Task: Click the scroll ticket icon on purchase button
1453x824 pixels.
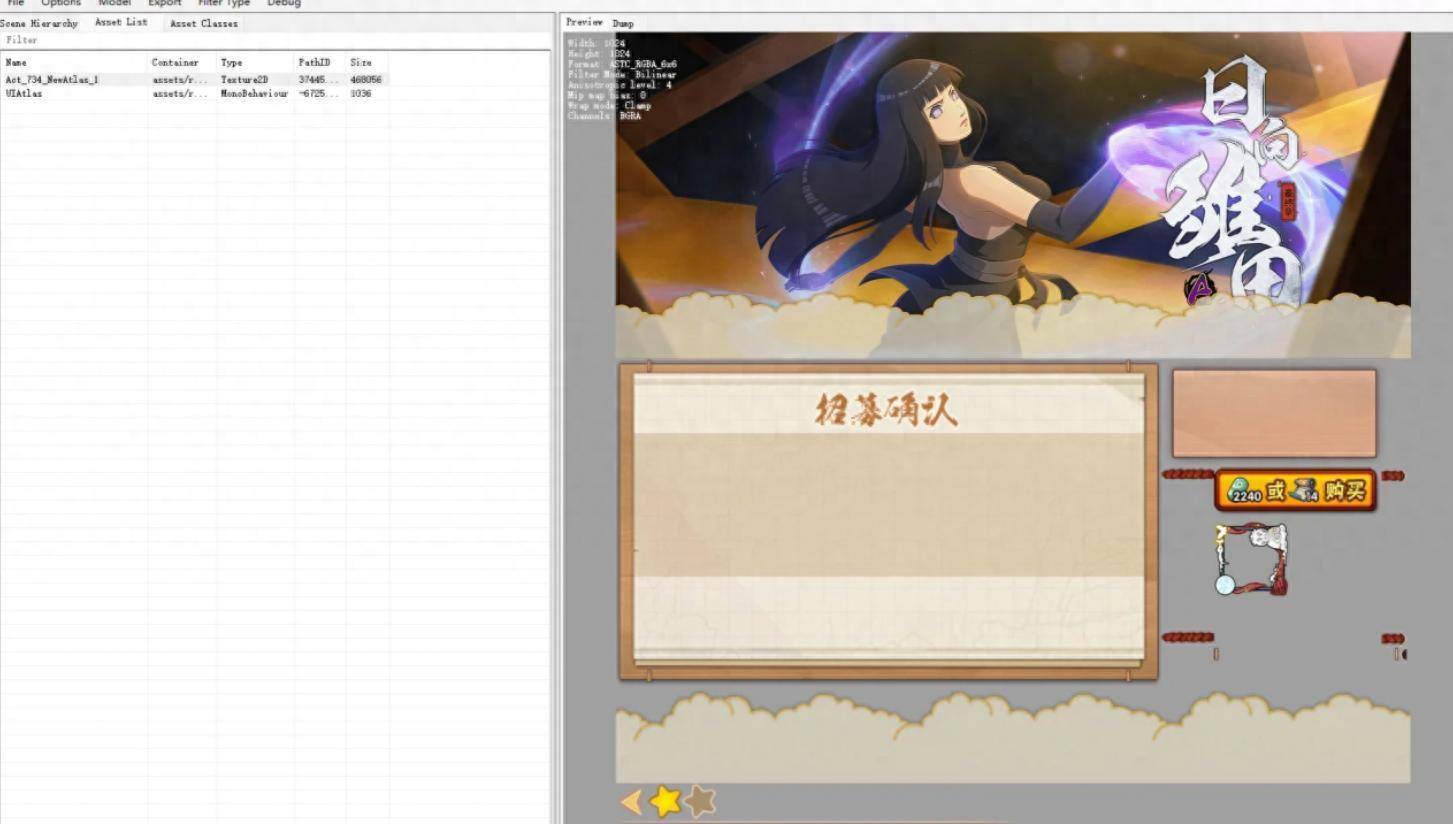Action: (1303, 491)
